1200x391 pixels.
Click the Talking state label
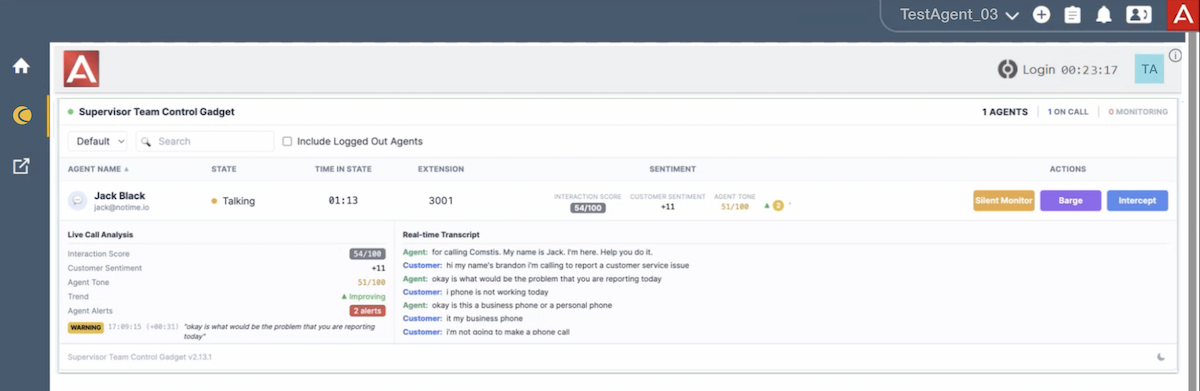238,201
